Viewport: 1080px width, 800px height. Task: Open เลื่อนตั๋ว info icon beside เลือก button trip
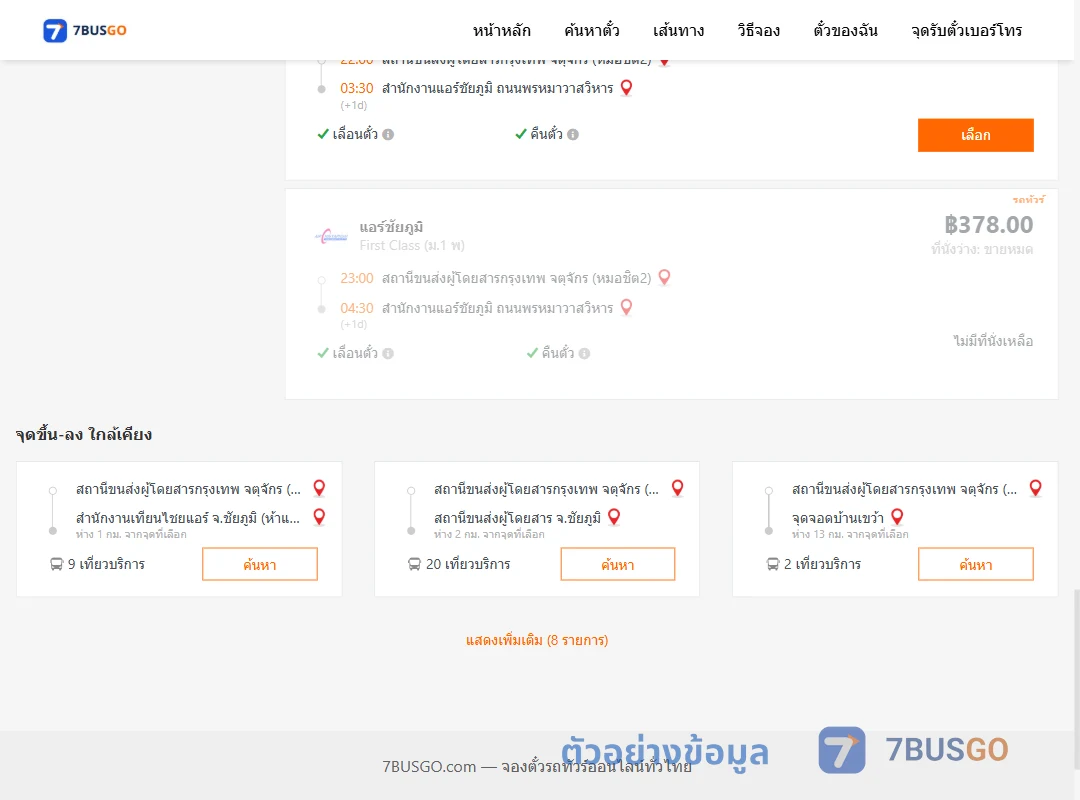coord(388,134)
